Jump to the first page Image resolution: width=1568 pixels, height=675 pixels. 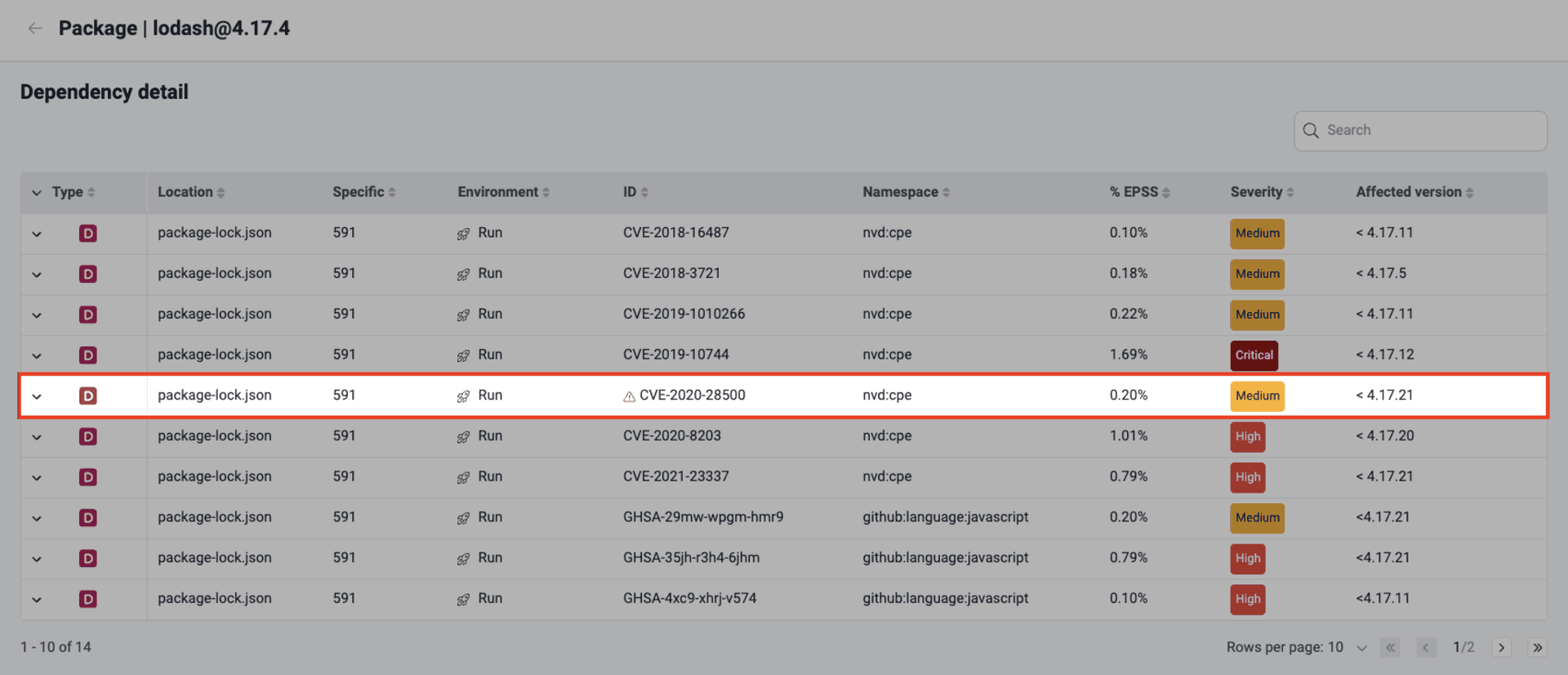click(x=1390, y=647)
